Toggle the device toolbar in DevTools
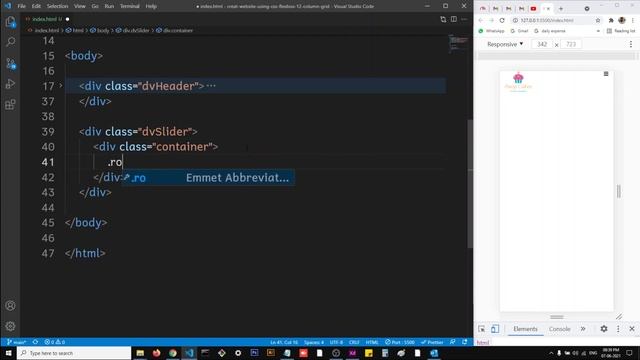This screenshot has width=640, height=360. (495, 329)
